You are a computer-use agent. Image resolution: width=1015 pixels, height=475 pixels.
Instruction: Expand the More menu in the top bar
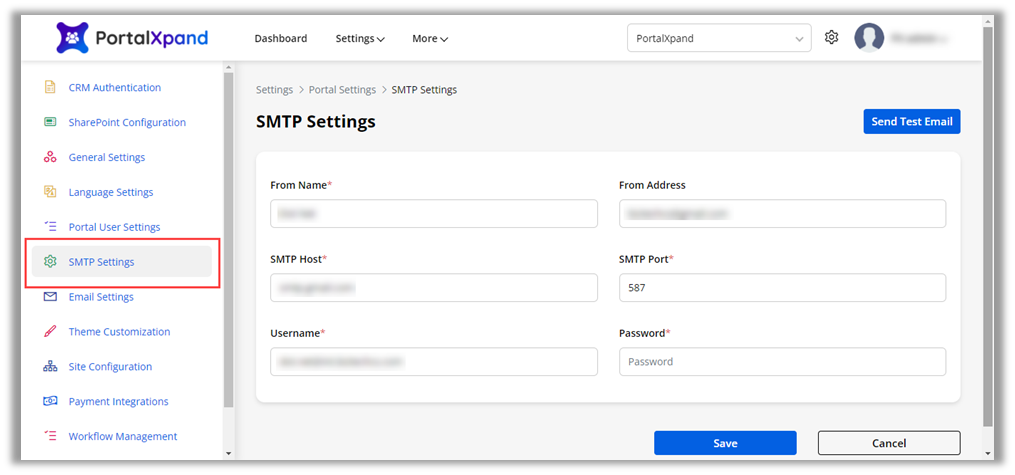tap(429, 39)
